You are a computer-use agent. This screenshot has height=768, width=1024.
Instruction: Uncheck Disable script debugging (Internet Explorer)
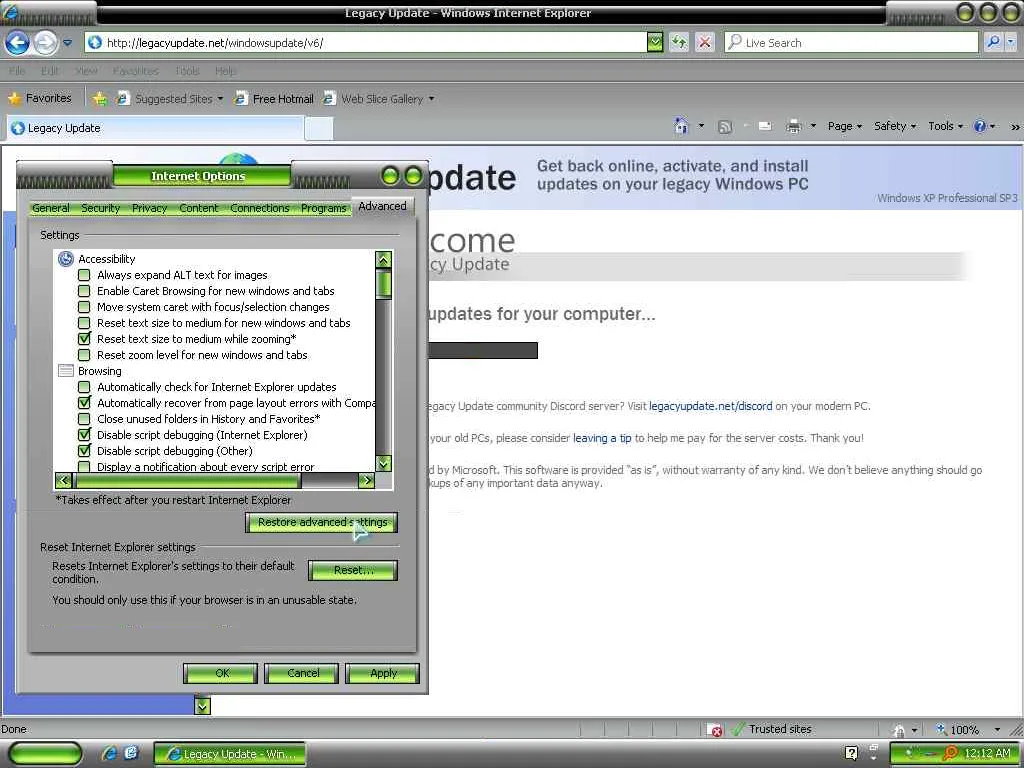tap(84, 435)
